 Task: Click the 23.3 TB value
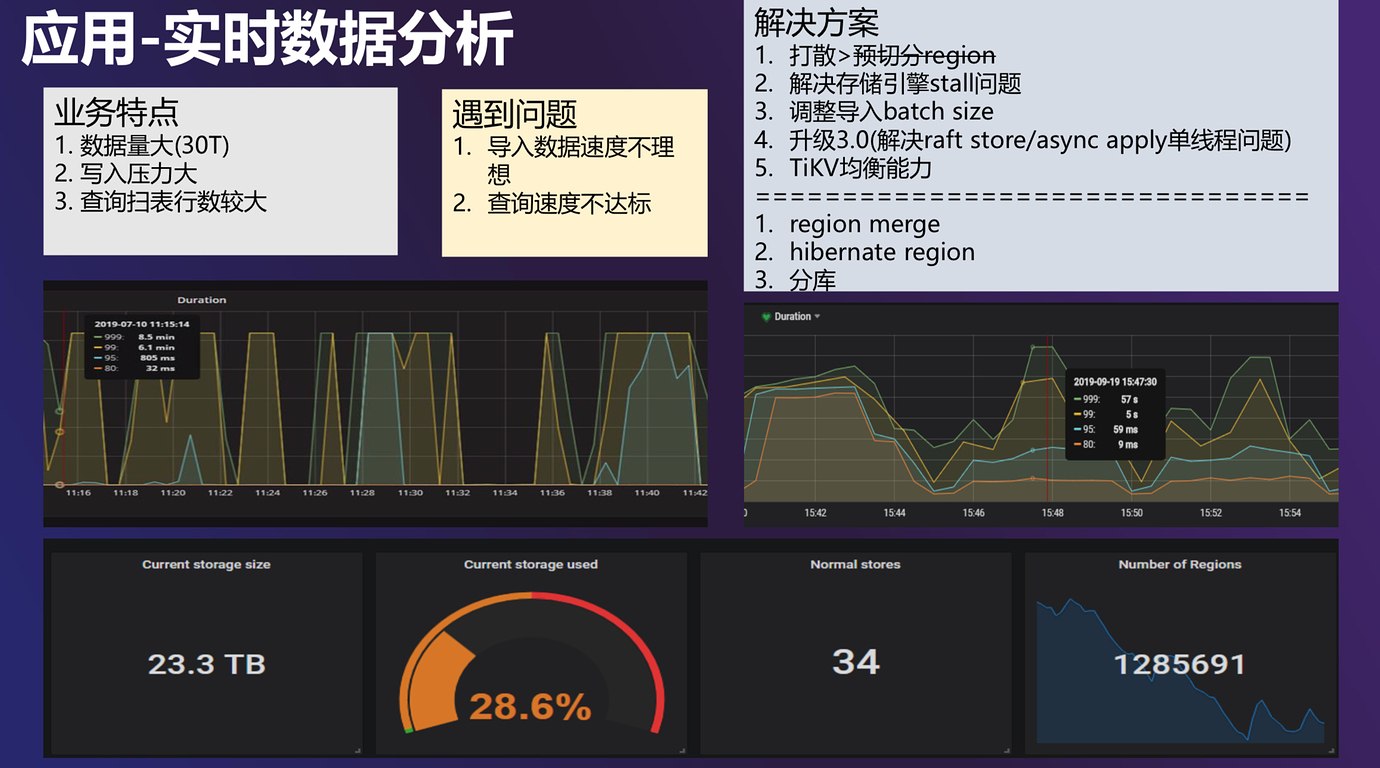206,664
